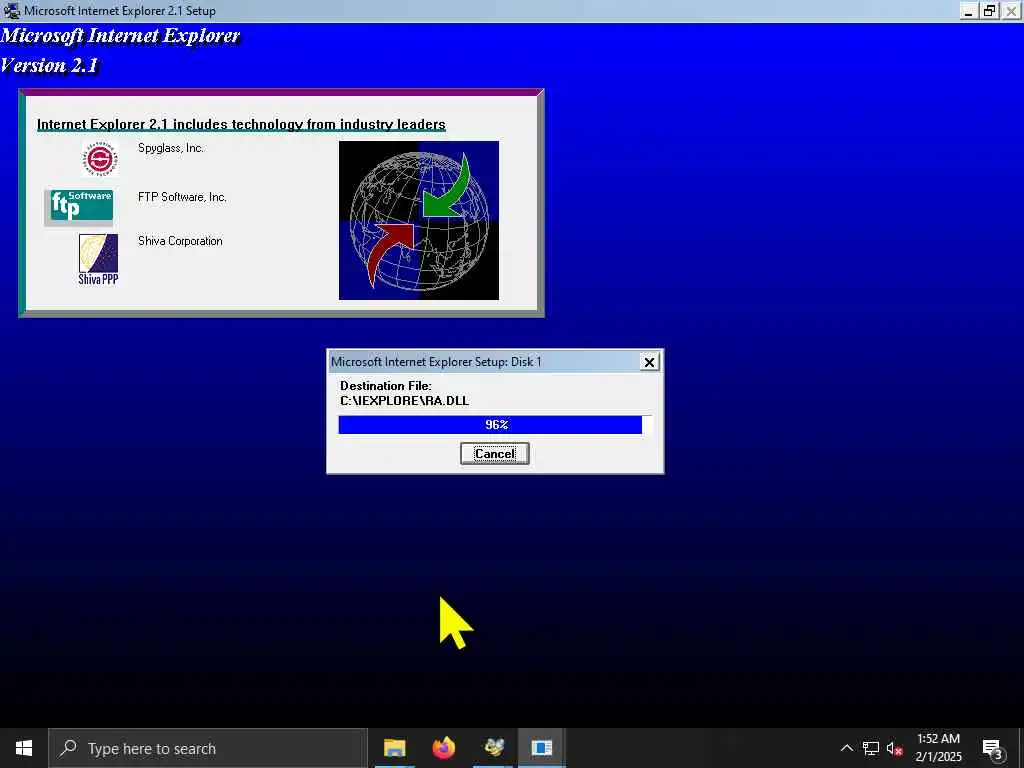
Task: Open the bee icon app on taskbar
Action: point(494,748)
